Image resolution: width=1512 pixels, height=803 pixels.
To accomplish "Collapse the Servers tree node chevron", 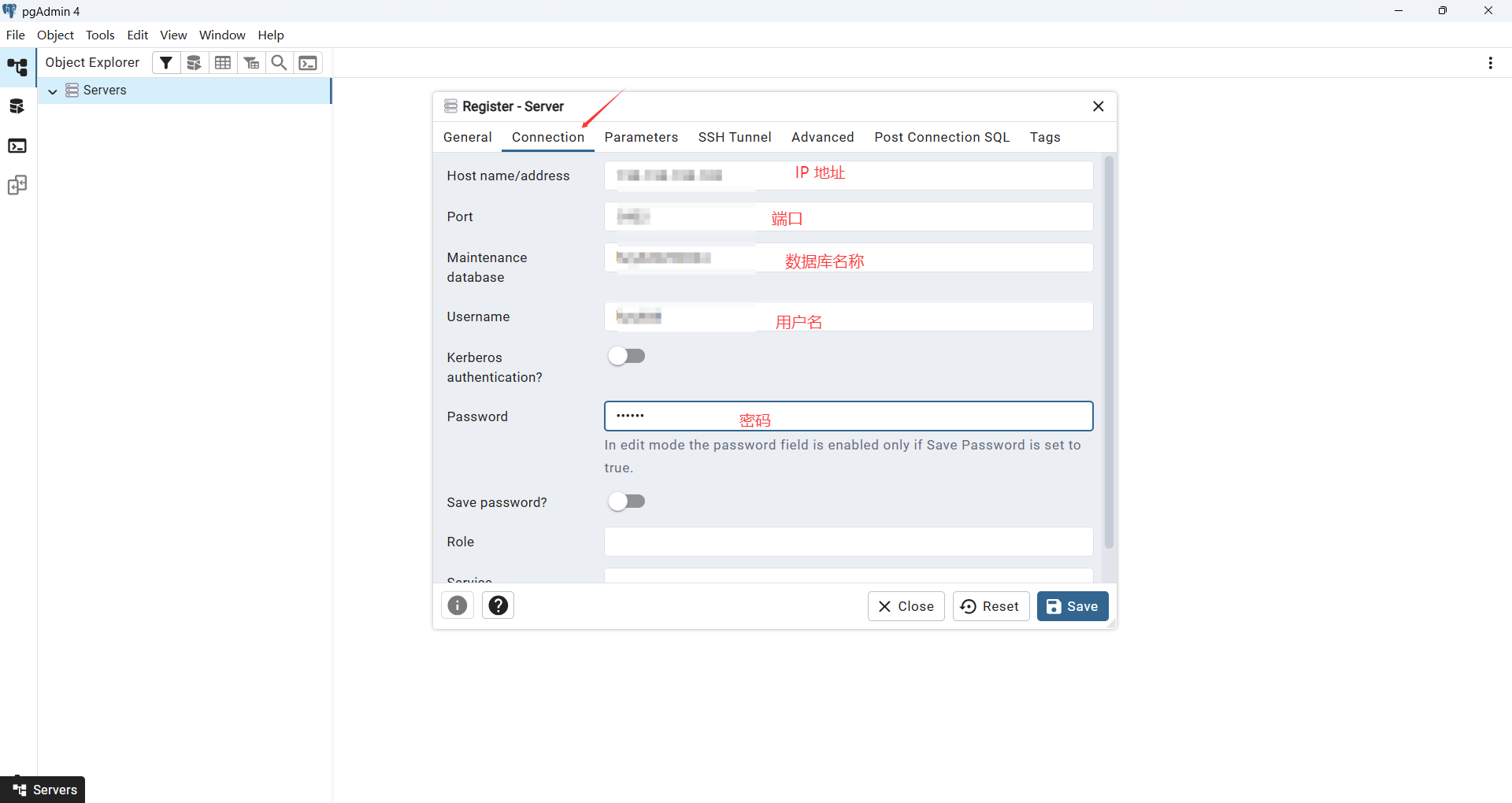I will click(53, 91).
